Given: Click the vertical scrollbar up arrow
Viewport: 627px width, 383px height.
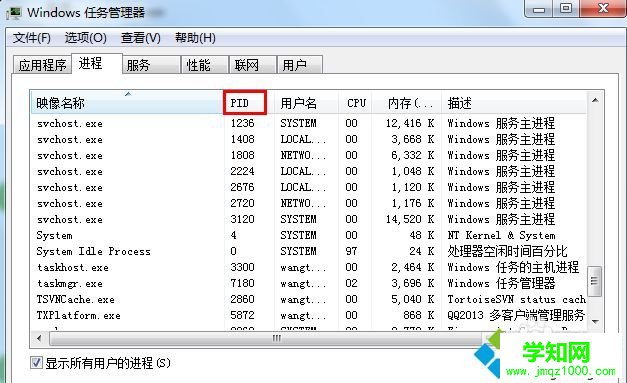Looking at the screenshot, I should click(x=595, y=100).
